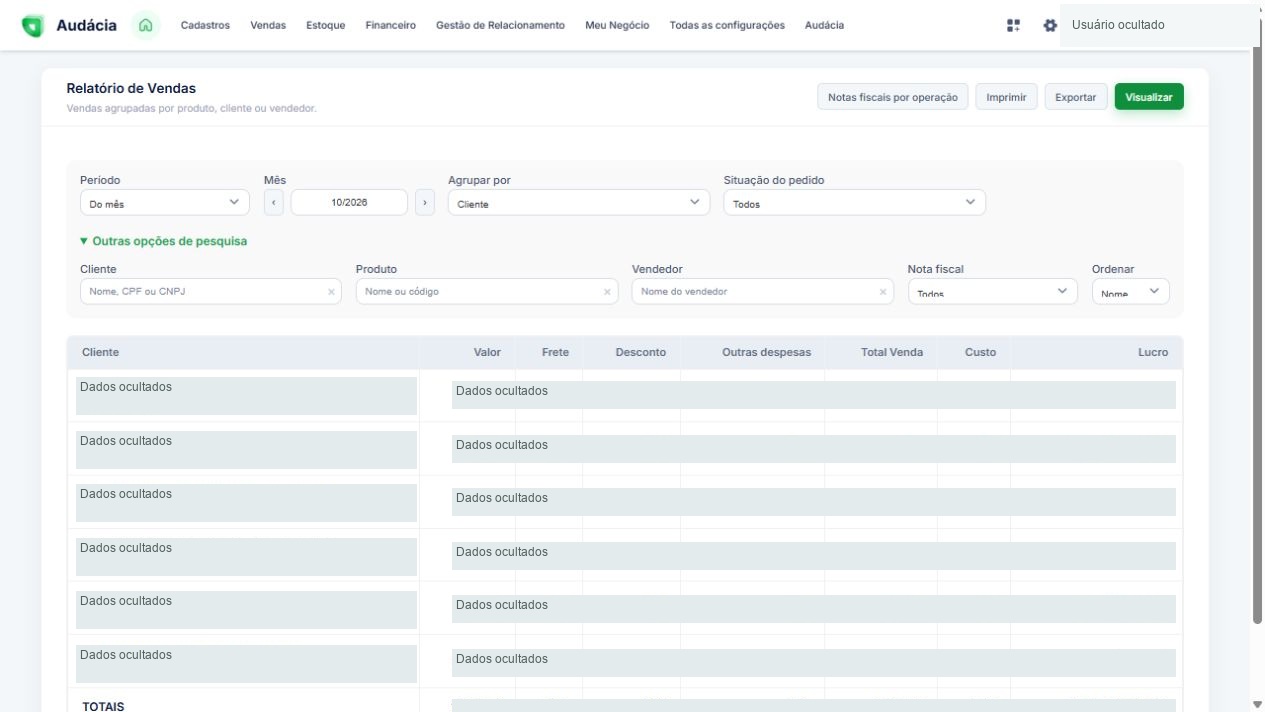Open the apps grid icon
Image resolution: width=1265 pixels, height=712 pixels.
[x=1013, y=25]
